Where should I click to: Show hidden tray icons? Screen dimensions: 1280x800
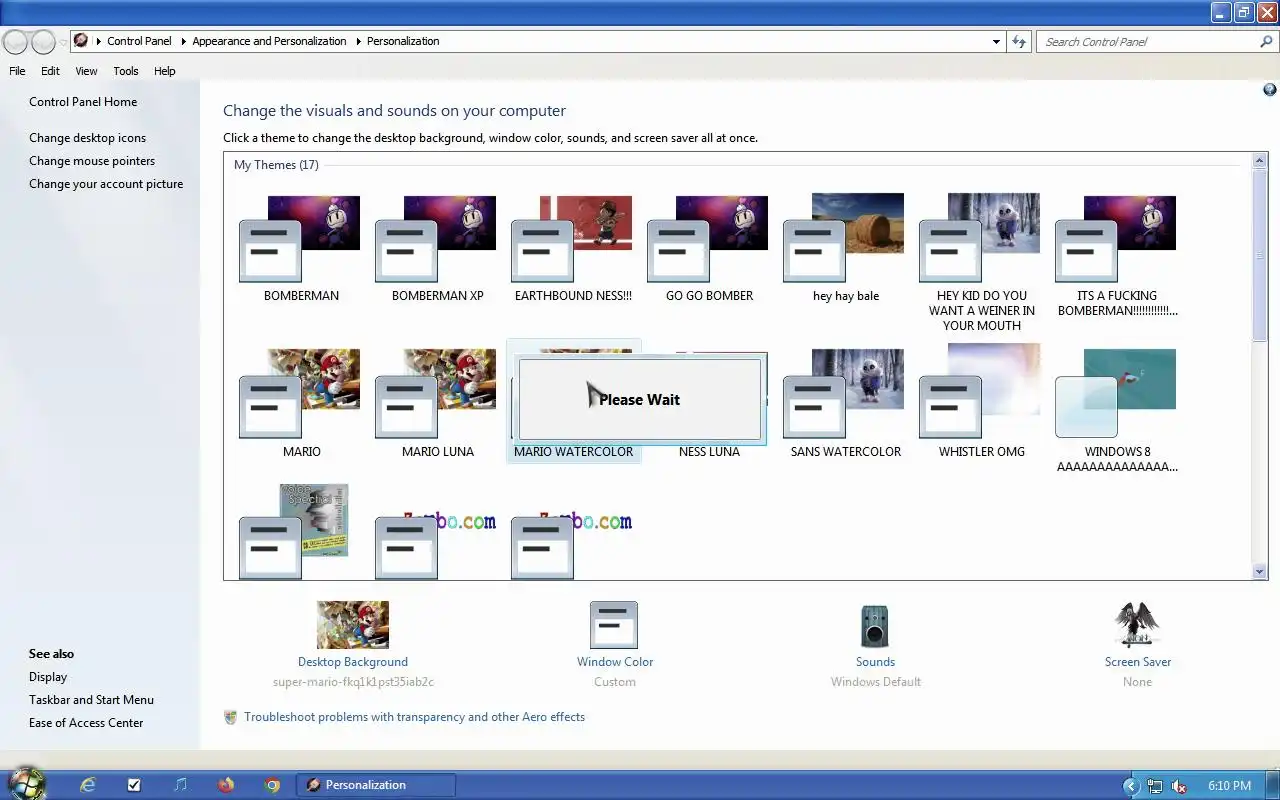pos(1131,786)
